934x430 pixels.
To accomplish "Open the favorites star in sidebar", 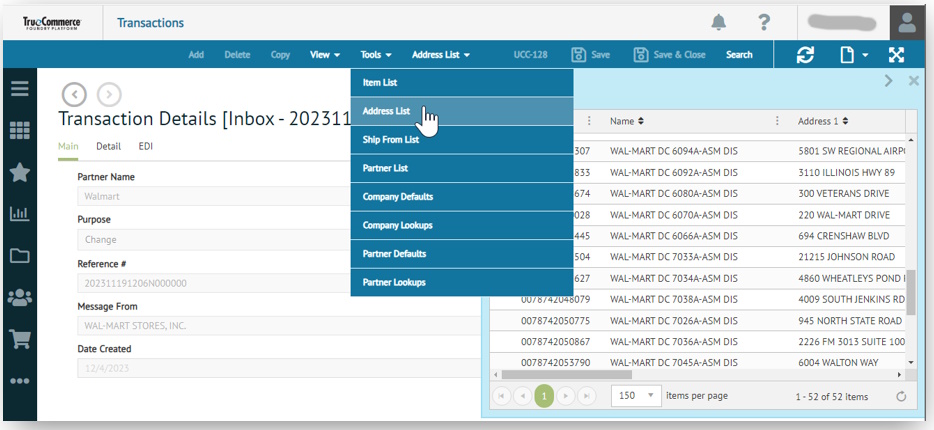I will pyautogui.click(x=19, y=172).
